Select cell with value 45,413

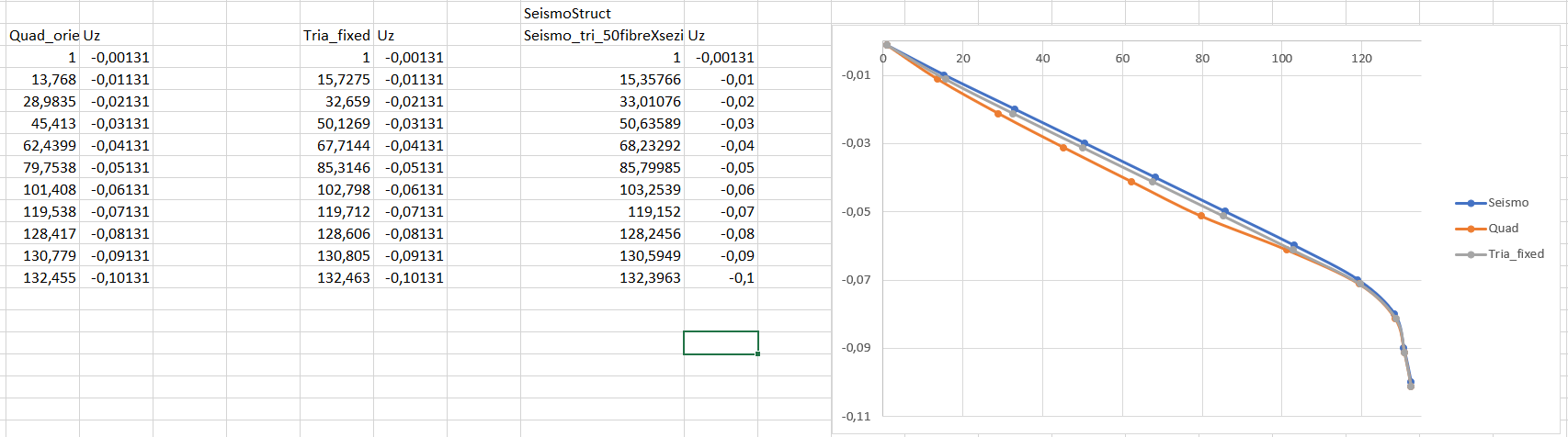42,123
